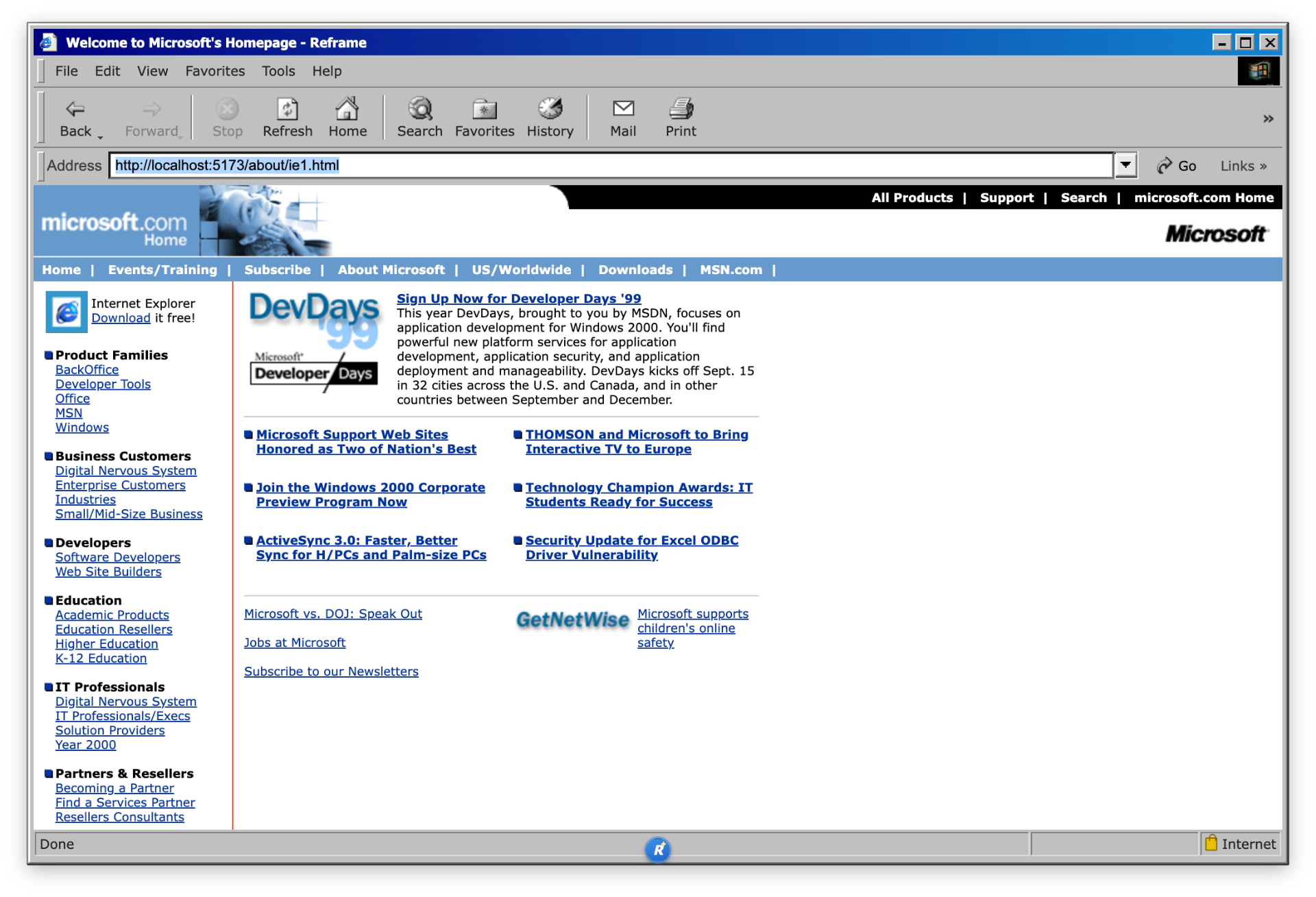Open the Edit menu
The height and width of the screenshot is (897, 1316).
pyautogui.click(x=107, y=71)
